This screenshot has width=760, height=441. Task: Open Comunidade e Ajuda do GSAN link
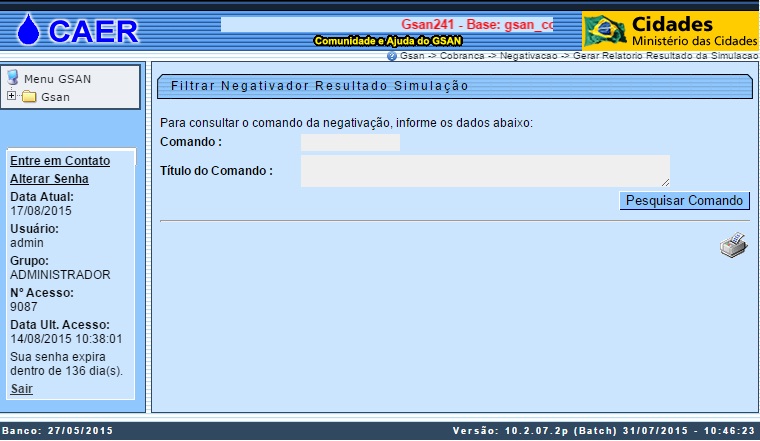tap(388, 41)
